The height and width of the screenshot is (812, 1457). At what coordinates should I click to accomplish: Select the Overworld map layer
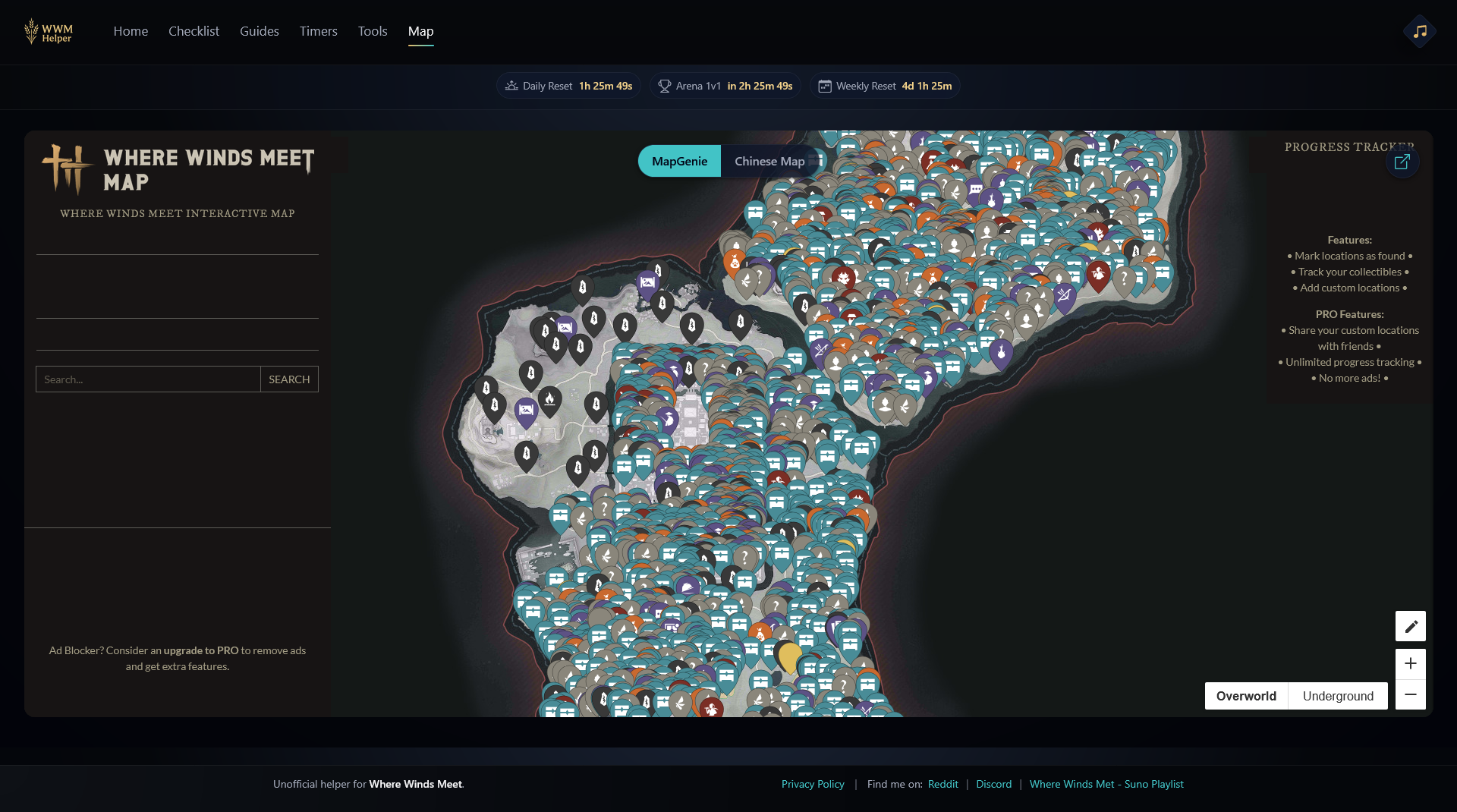[x=1246, y=696]
